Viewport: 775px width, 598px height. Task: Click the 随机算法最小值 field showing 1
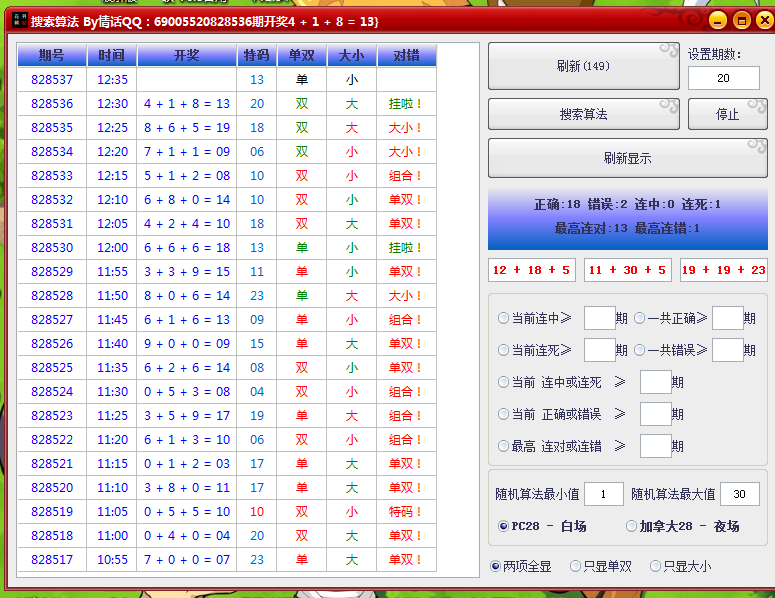click(603, 494)
